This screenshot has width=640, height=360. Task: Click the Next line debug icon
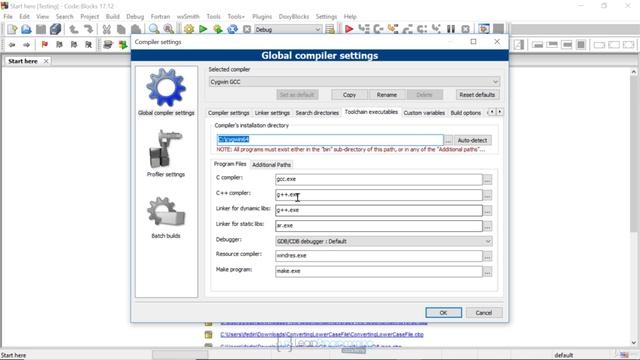click(378, 29)
